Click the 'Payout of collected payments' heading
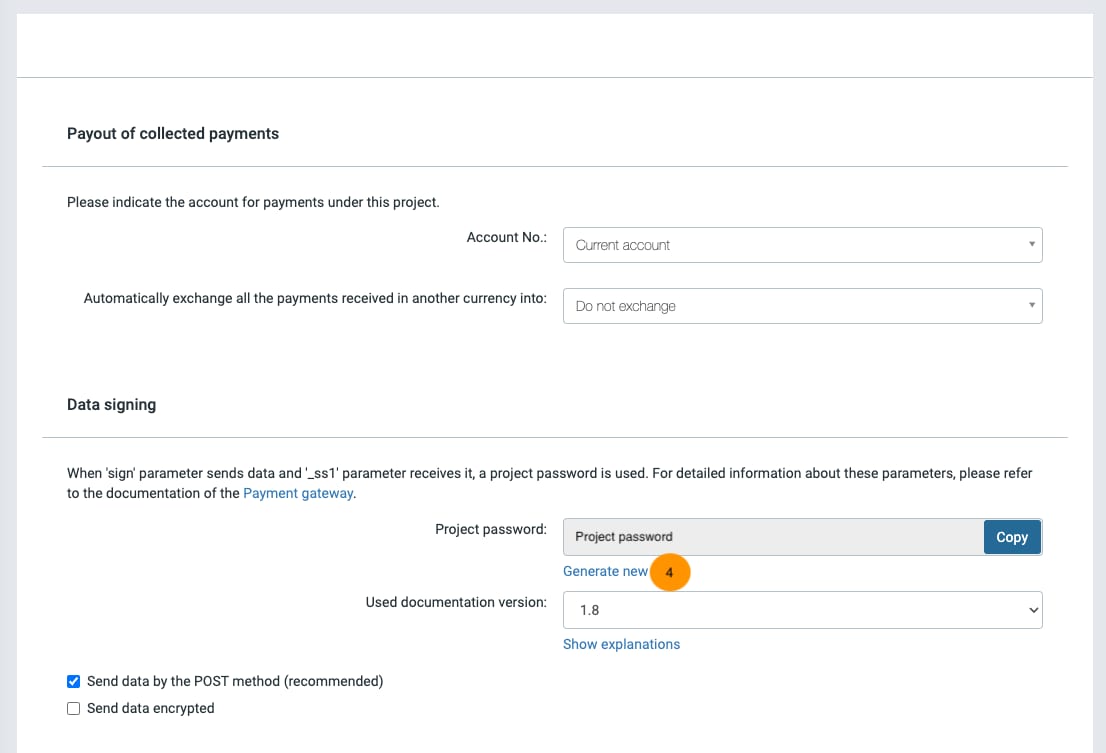 coord(173,133)
